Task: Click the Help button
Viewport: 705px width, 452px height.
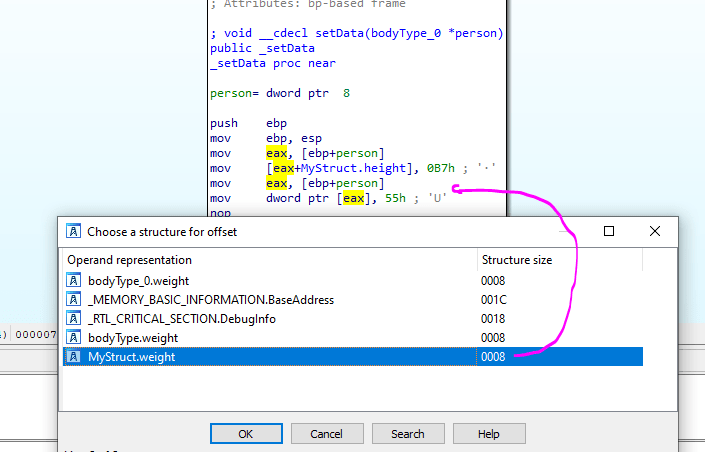Action: [x=489, y=434]
